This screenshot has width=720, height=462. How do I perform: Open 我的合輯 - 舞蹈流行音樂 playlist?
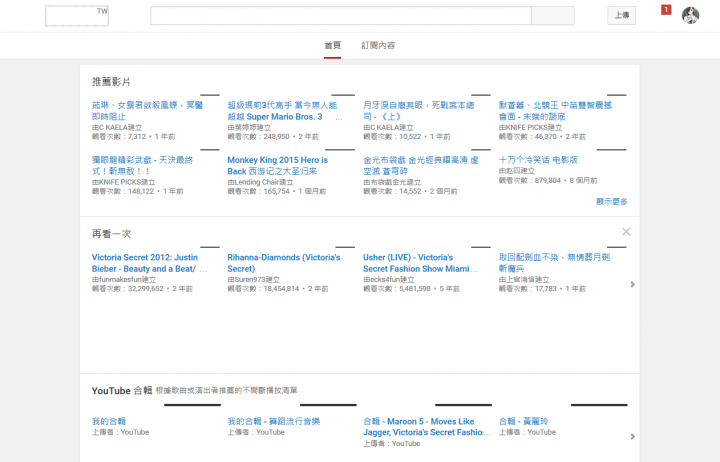pos(274,421)
